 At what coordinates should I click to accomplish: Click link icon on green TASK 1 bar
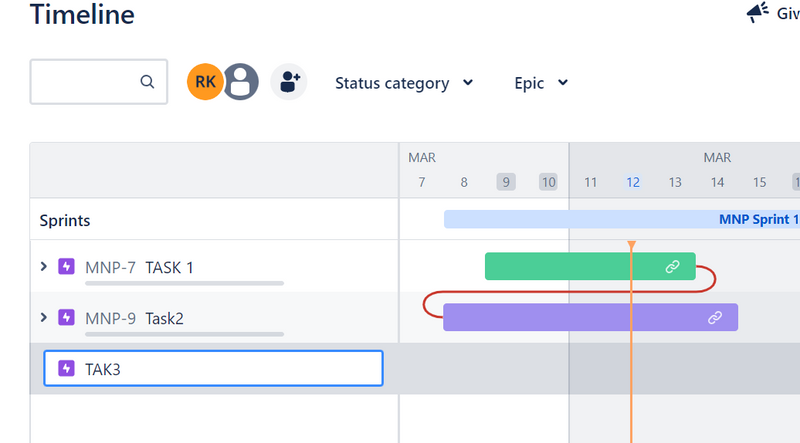[x=673, y=267]
